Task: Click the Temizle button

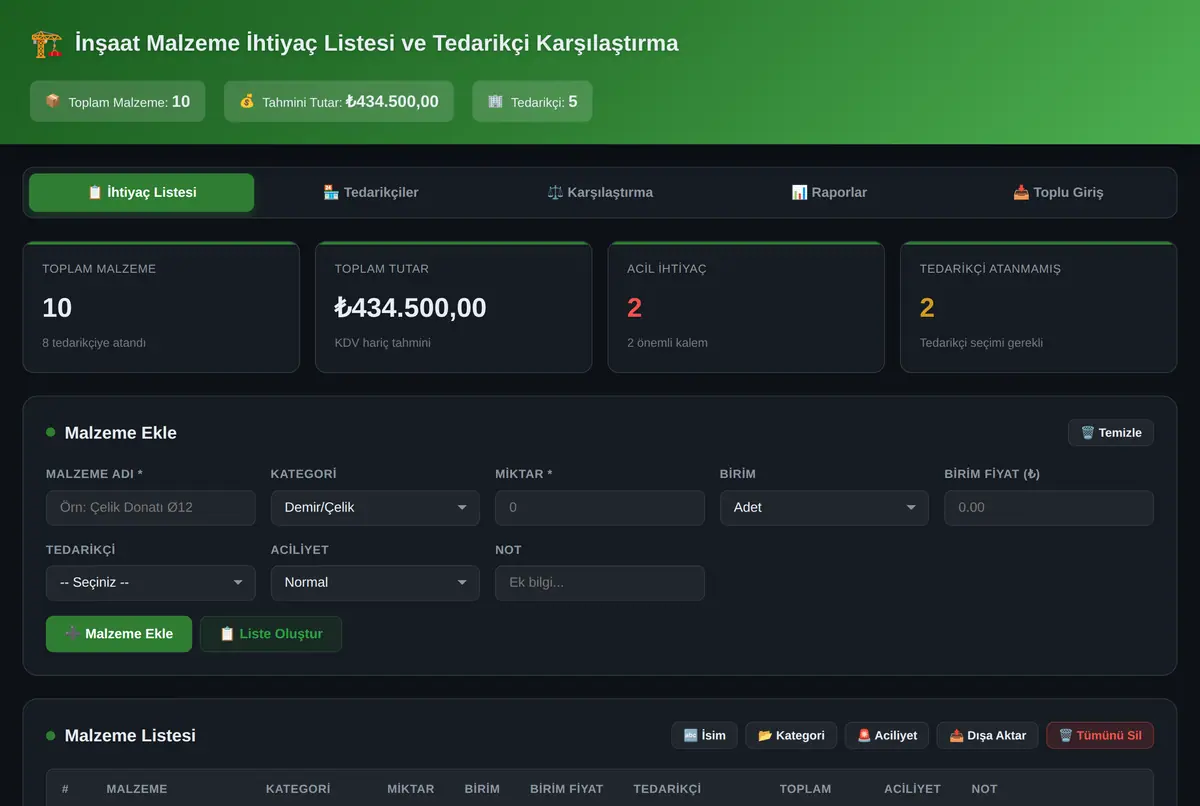Action: [1111, 433]
